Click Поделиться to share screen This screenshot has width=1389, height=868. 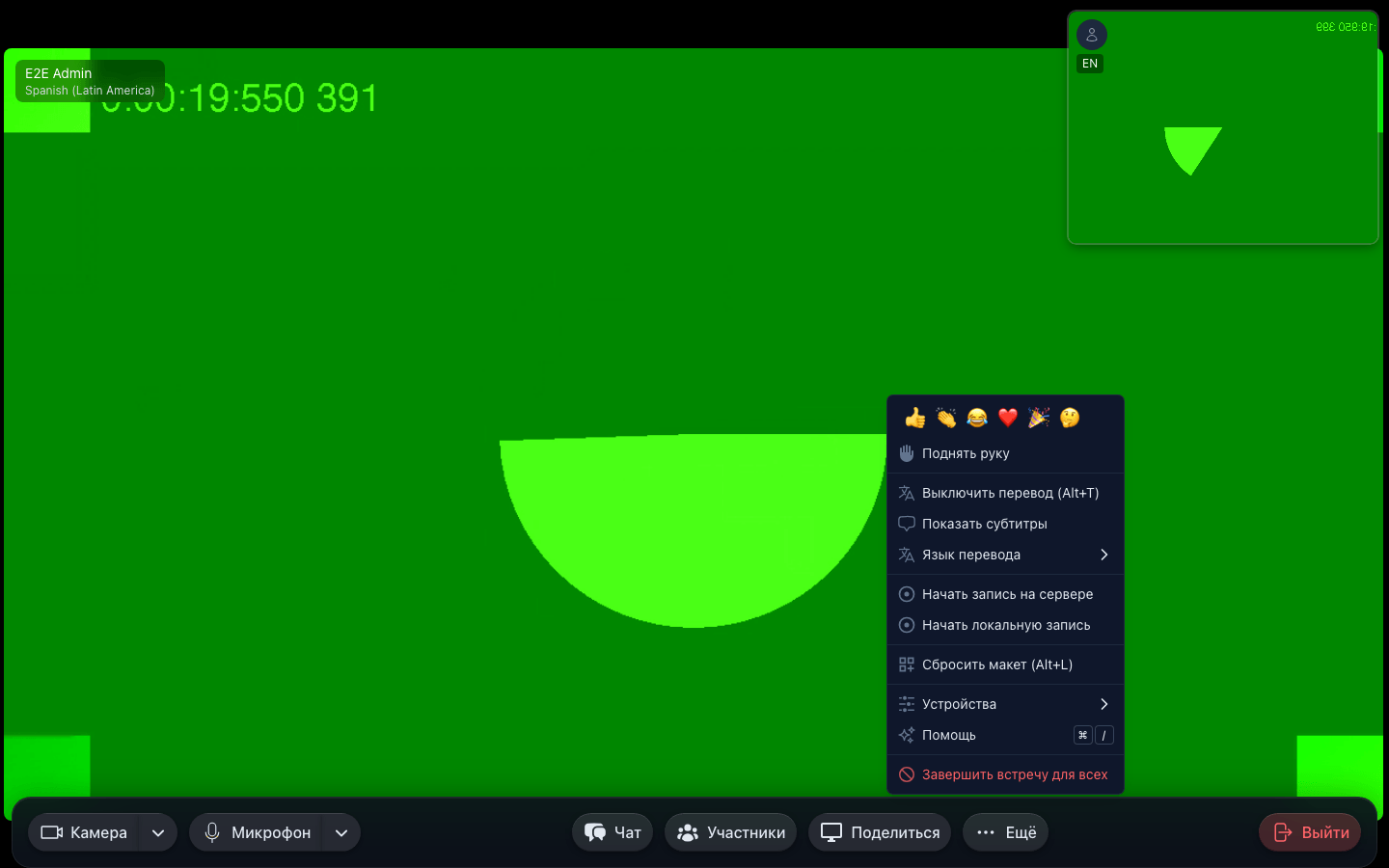coord(880,832)
